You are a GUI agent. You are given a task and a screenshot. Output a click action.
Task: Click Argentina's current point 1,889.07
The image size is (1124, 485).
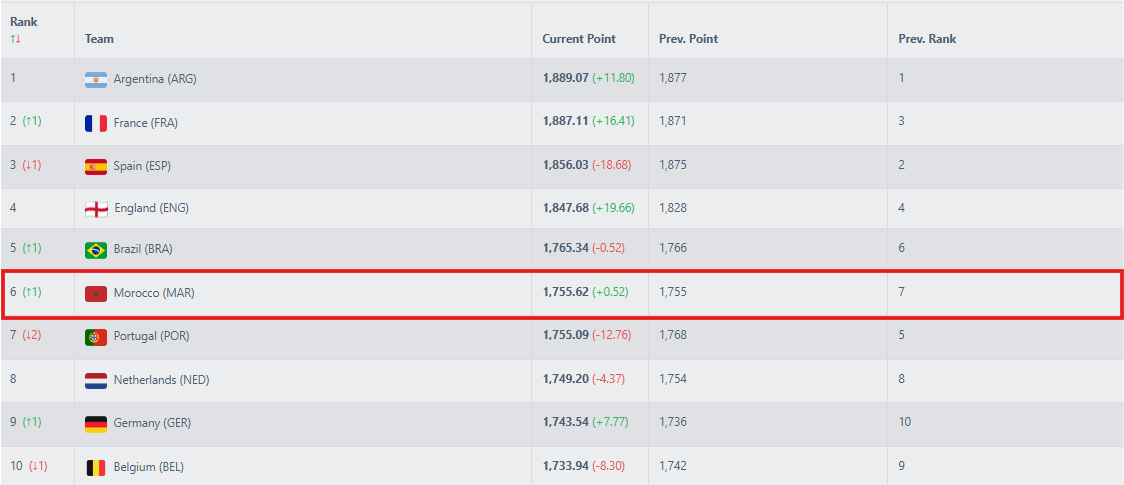[566, 77]
